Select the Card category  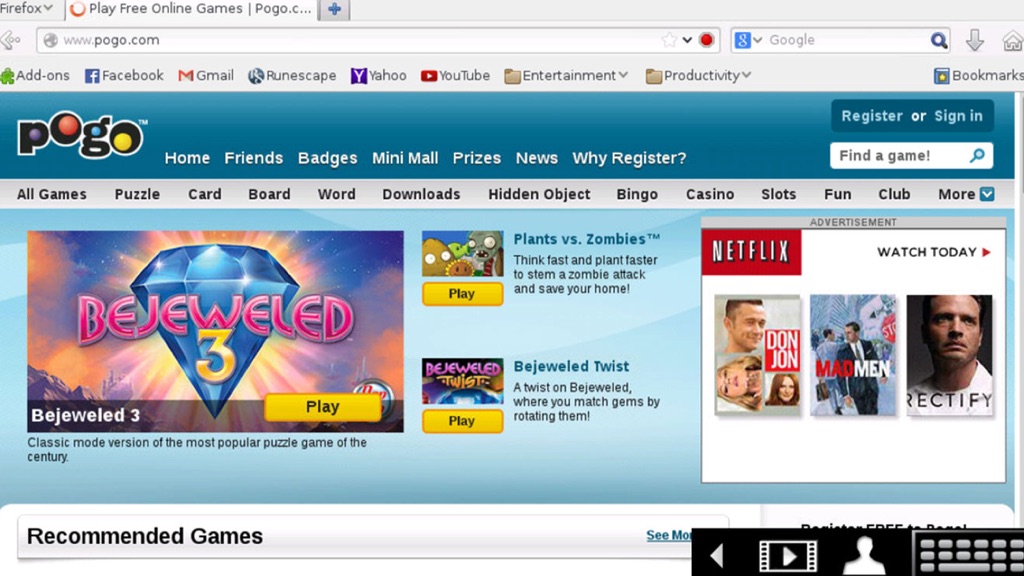tap(204, 194)
